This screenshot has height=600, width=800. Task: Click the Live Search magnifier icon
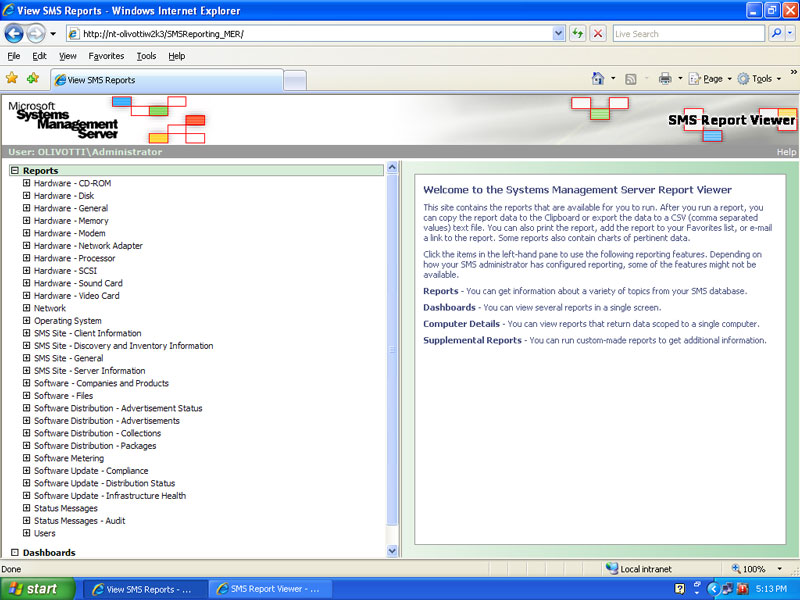(x=776, y=34)
